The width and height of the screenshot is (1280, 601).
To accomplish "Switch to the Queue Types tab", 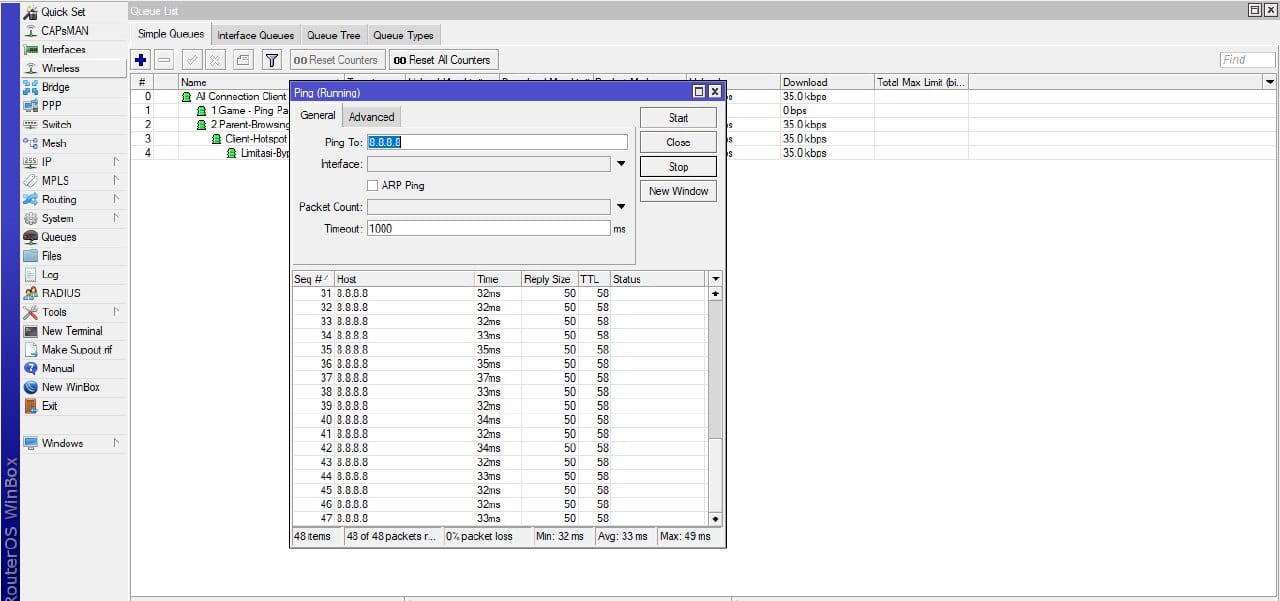I will pyautogui.click(x=404, y=35).
